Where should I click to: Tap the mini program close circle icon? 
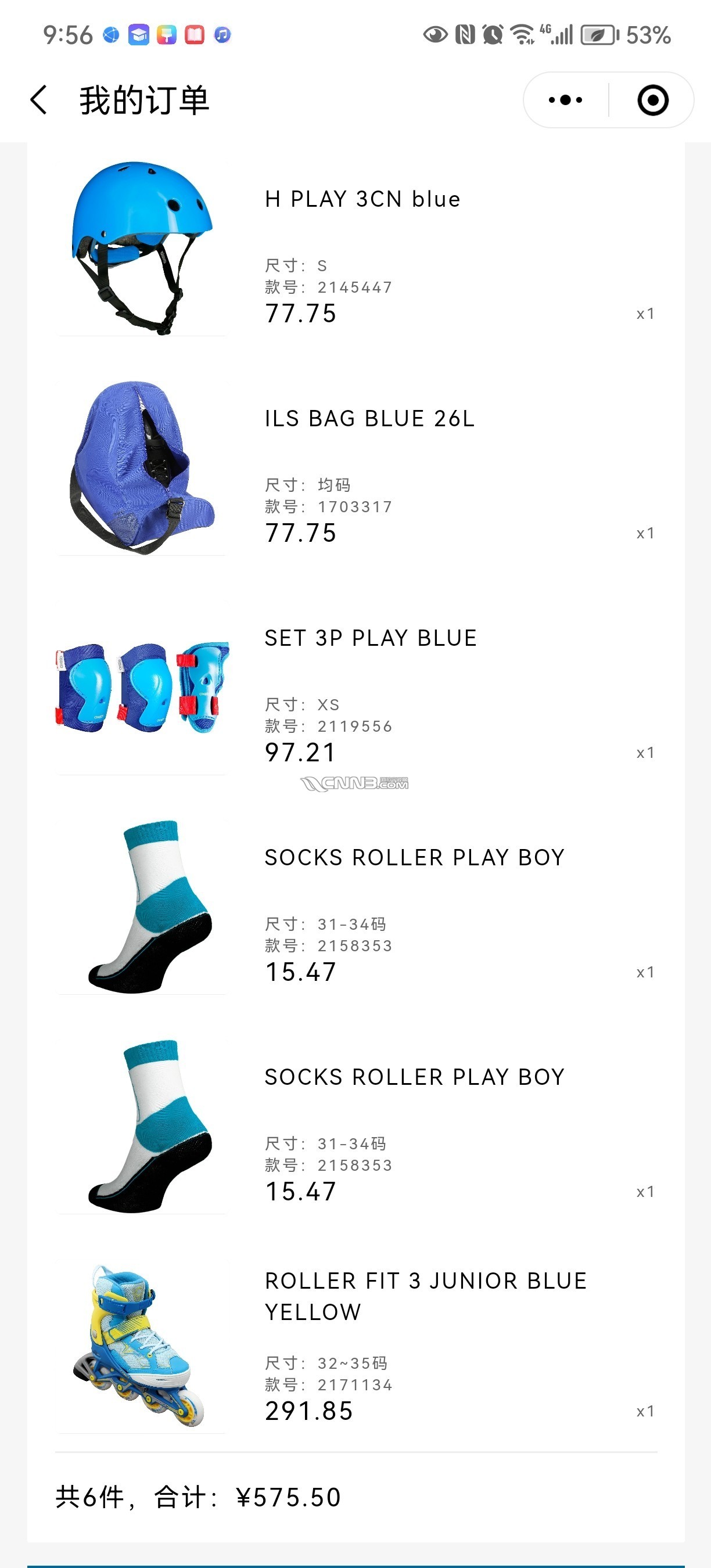click(652, 100)
